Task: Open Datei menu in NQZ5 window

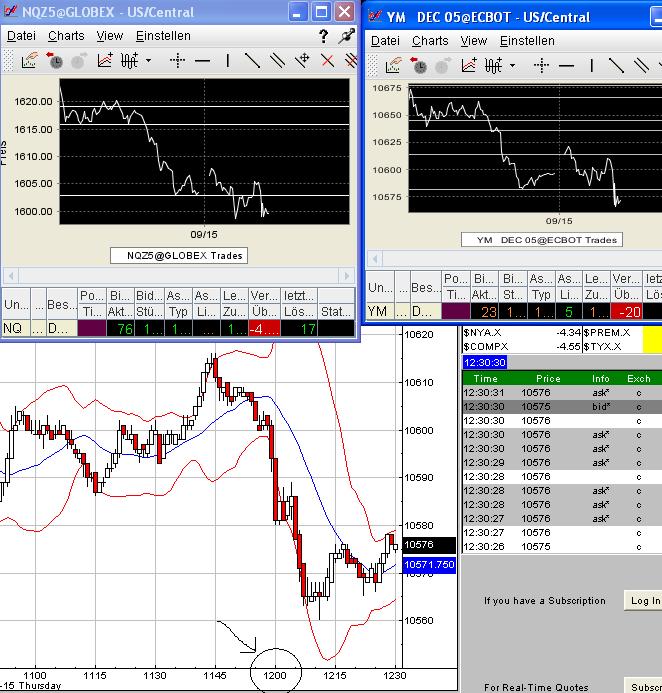Action: [x=21, y=36]
